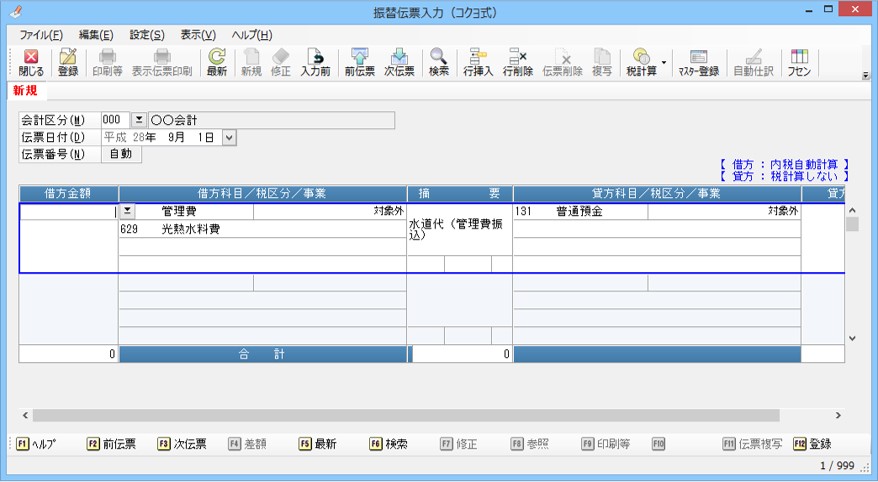Click the 最新 (refresh) toolbar icon
The width and height of the screenshot is (878, 482).
click(x=216, y=62)
